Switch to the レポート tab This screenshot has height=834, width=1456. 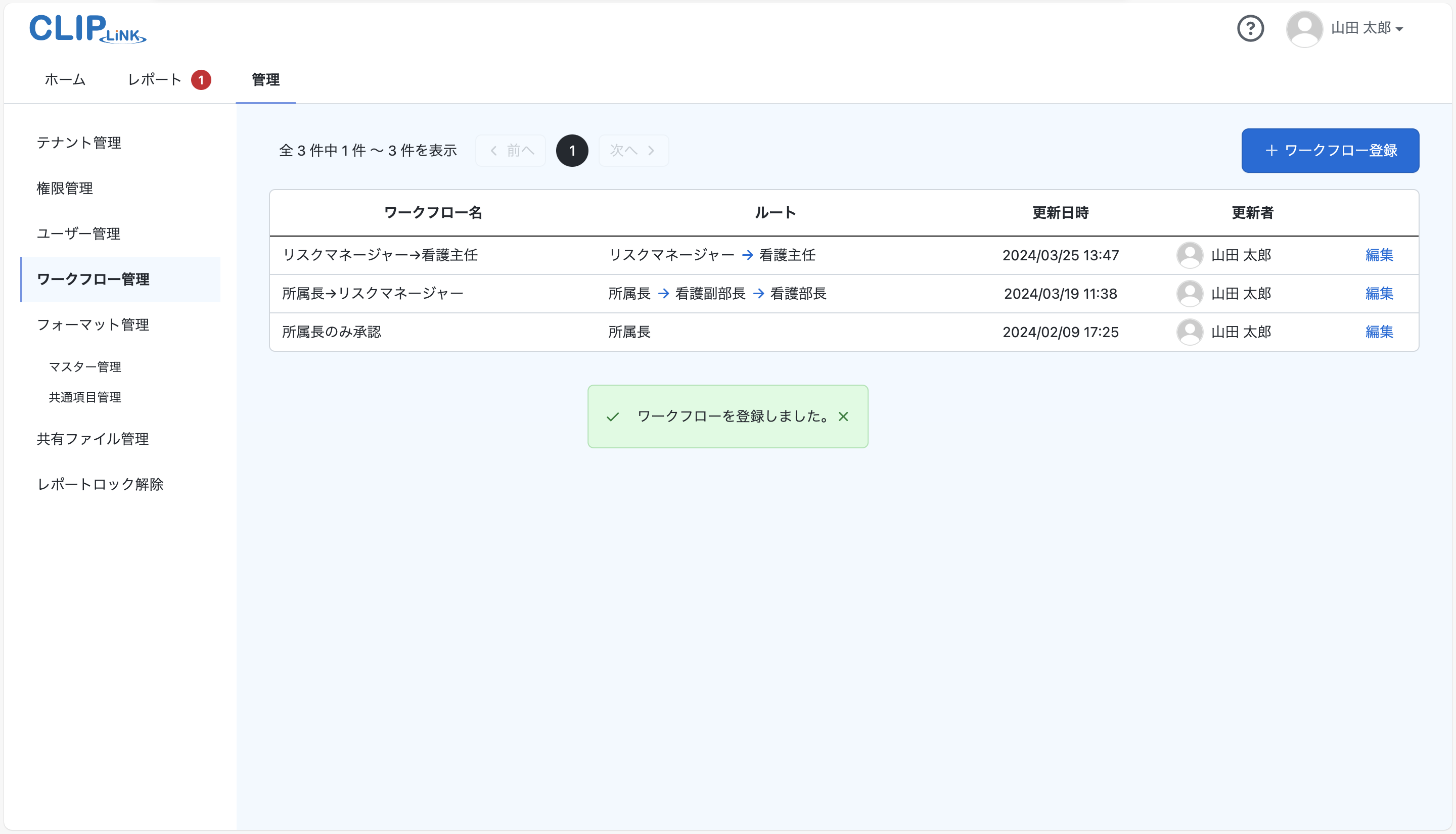154,80
